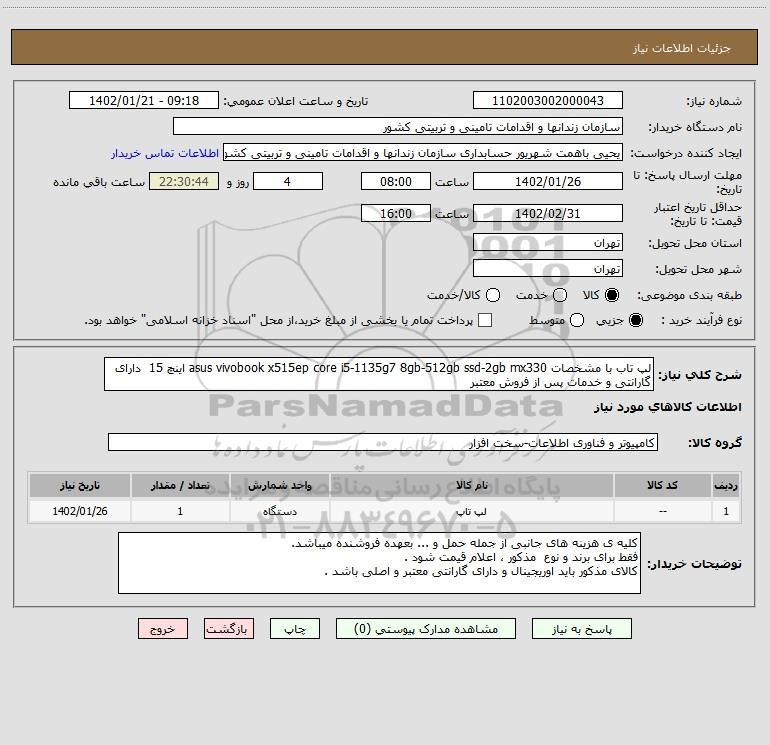This screenshot has height=745, width=770.
Task: Click the لپ تاپ item name cell
Action: (471, 511)
